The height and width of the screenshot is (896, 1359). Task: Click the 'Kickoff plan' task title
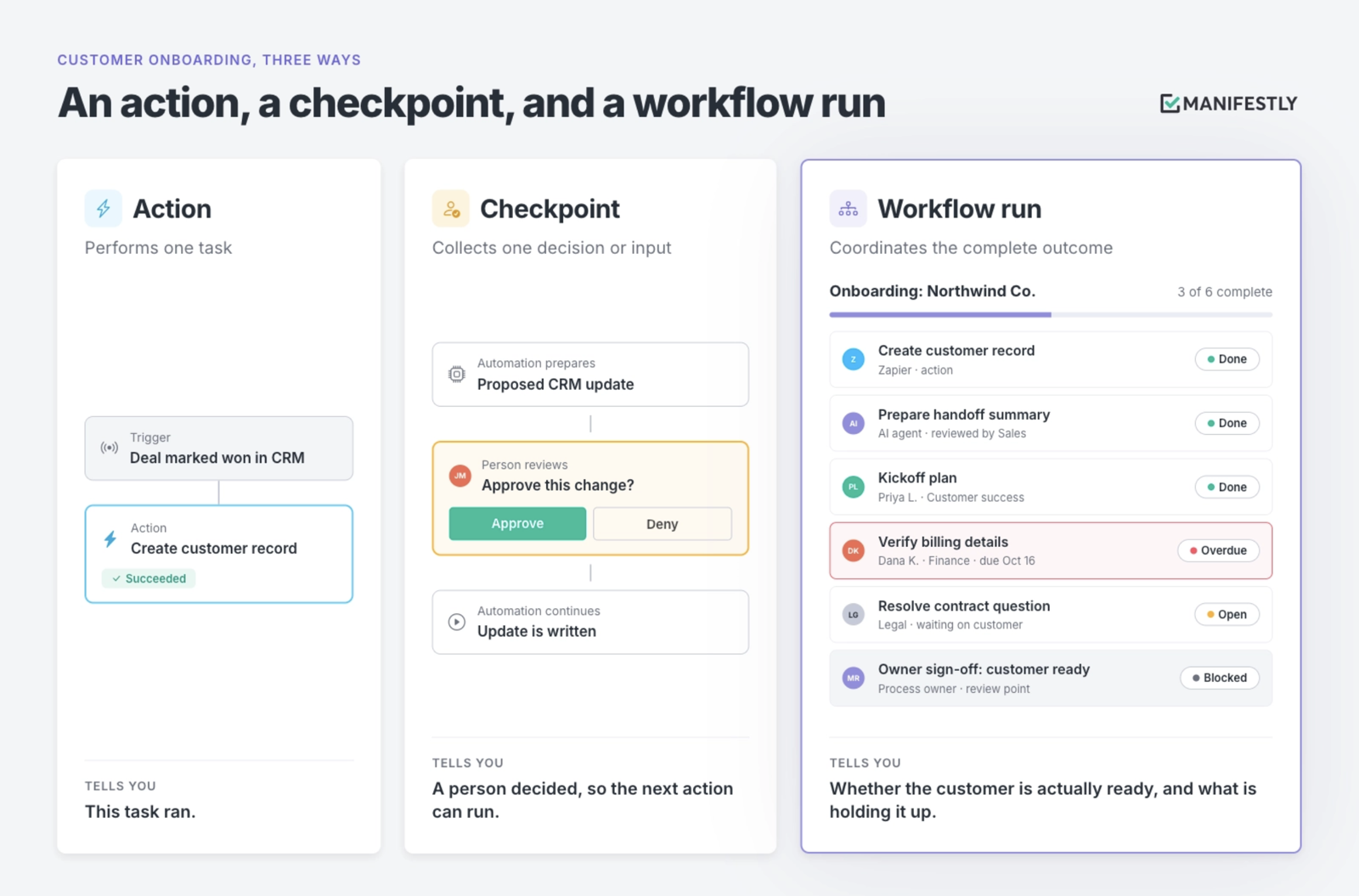pyautogui.click(x=917, y=478)
